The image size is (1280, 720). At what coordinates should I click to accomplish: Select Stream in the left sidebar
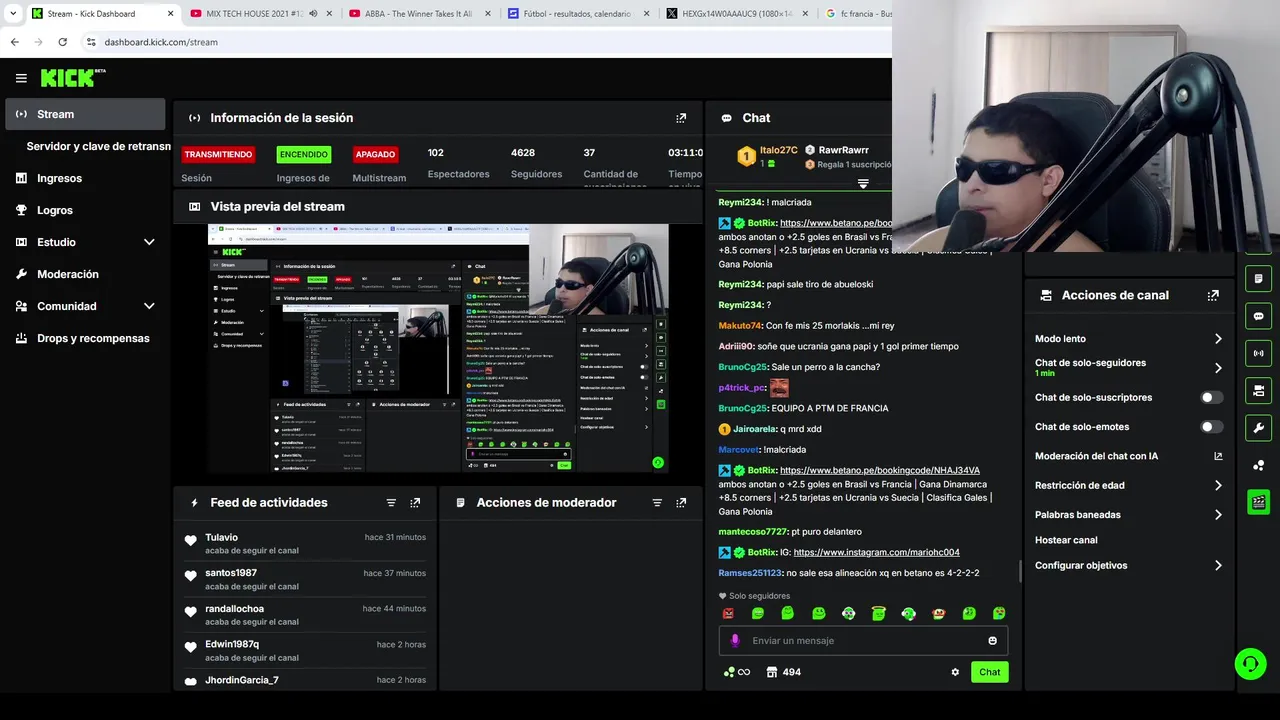pos(85,114)
